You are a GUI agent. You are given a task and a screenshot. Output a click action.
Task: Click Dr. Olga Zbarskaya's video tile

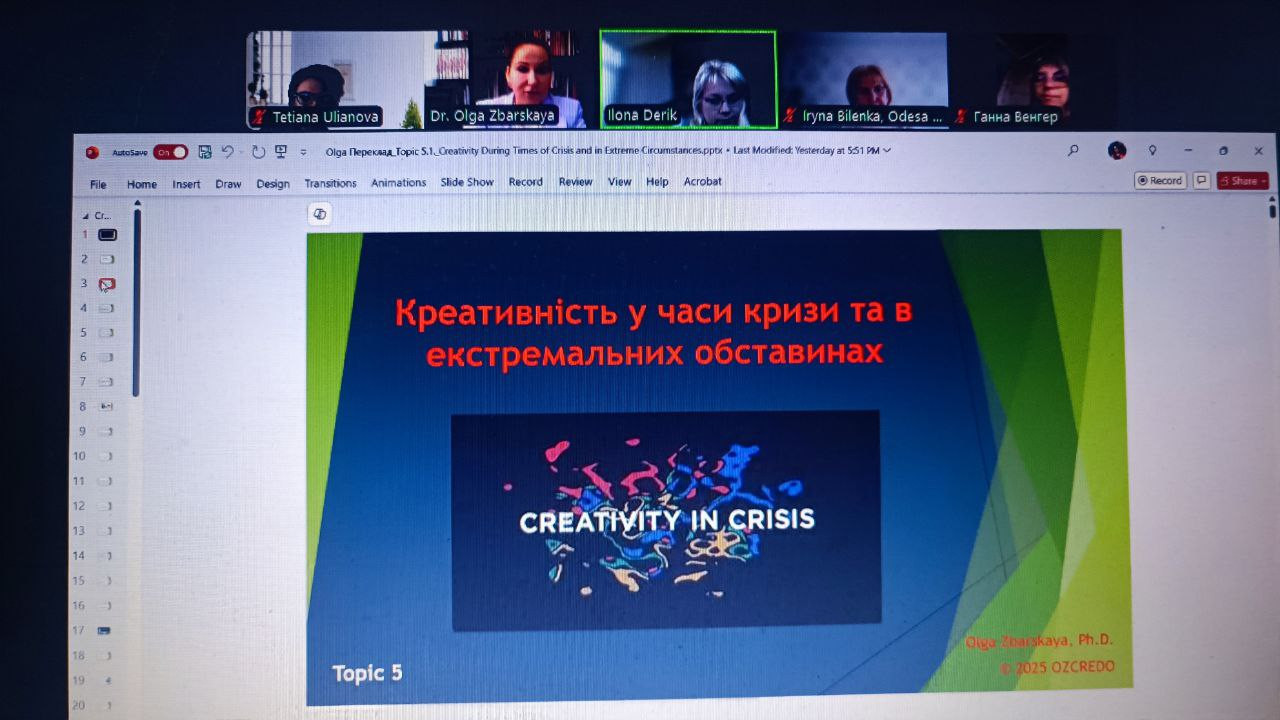tap(511, 80)
